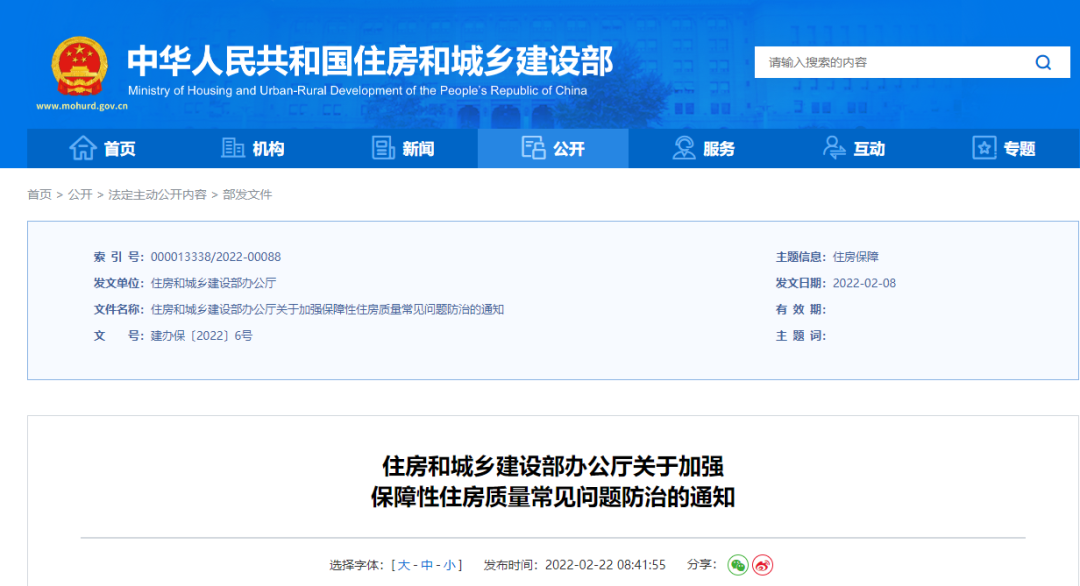
Task: Select the 服务 person icon
Action: 683,147
